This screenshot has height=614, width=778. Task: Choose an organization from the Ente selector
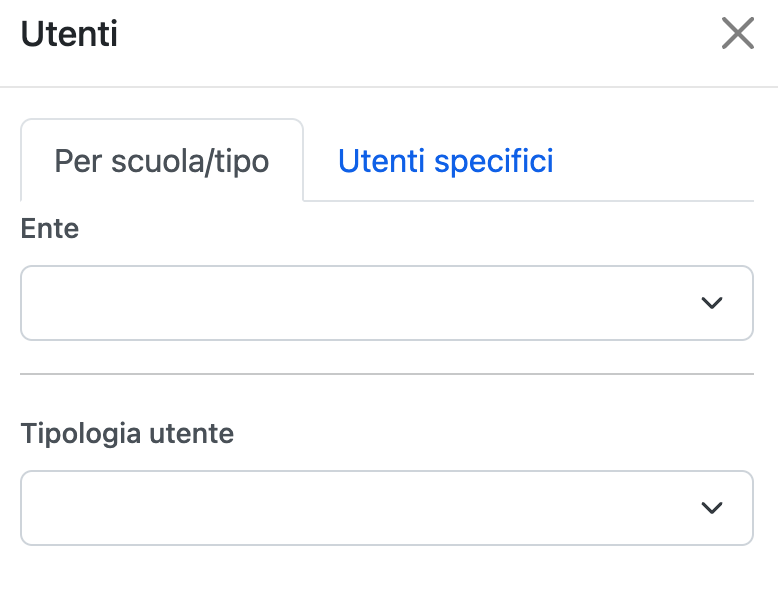[386, 303]
